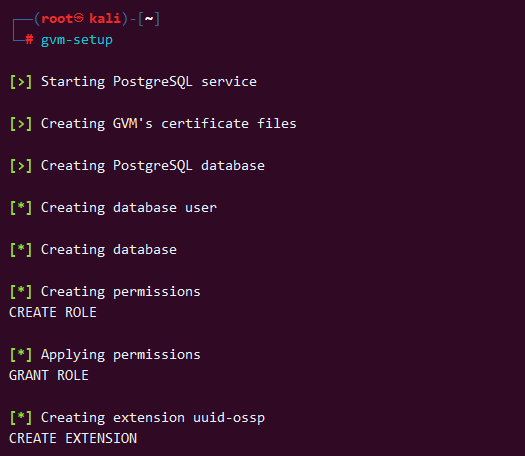
Task: Click the red root username in prompt
Action: 57,18
